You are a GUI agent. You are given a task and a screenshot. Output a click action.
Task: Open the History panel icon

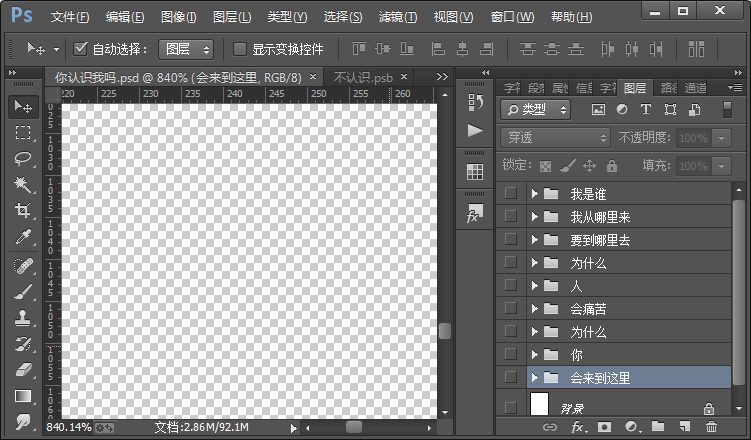(x=475, y=102)
